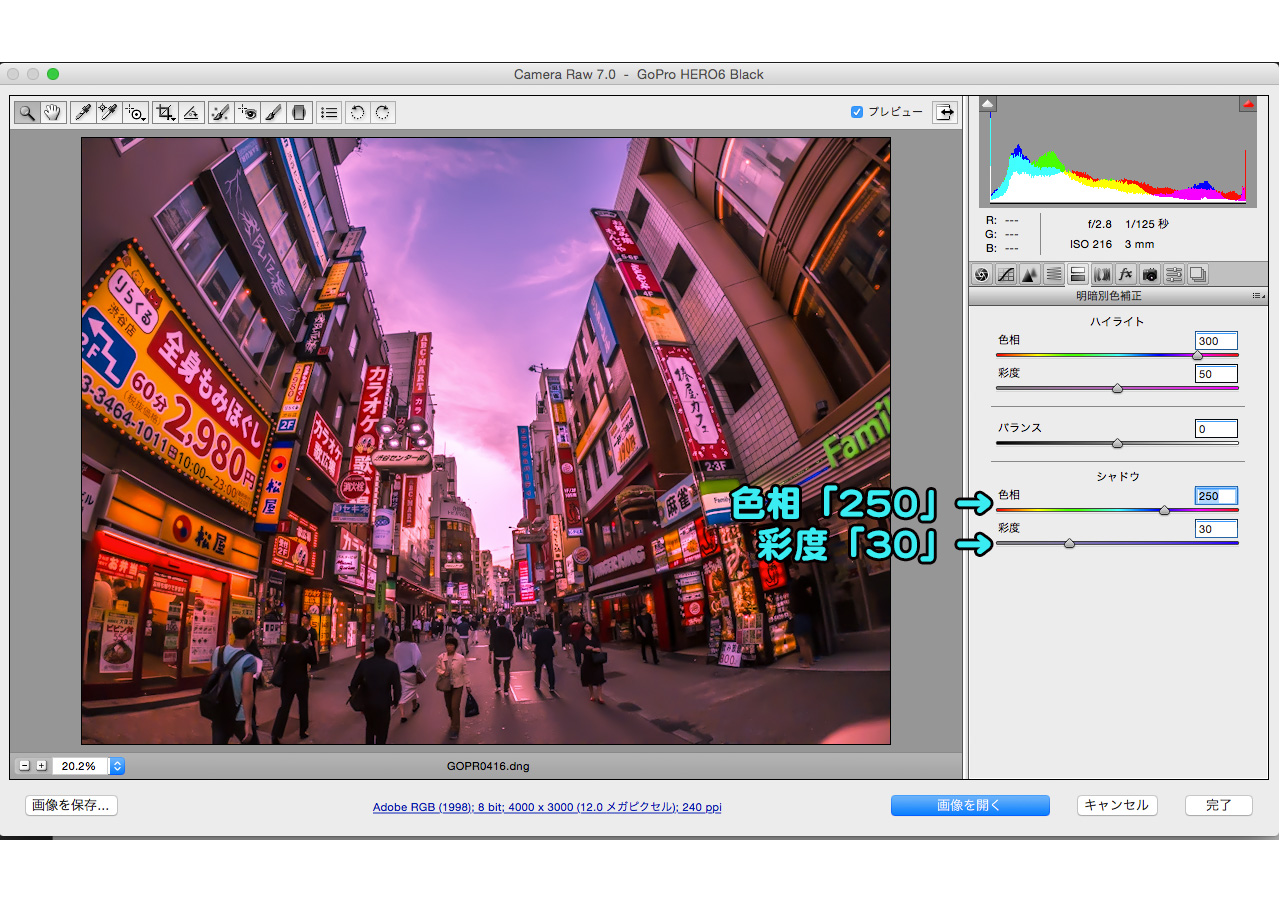Toggle shadow clipping warning in histogram
Image resolution: width=1280 pixels, height=900 pixels.
tap(988, 104)
